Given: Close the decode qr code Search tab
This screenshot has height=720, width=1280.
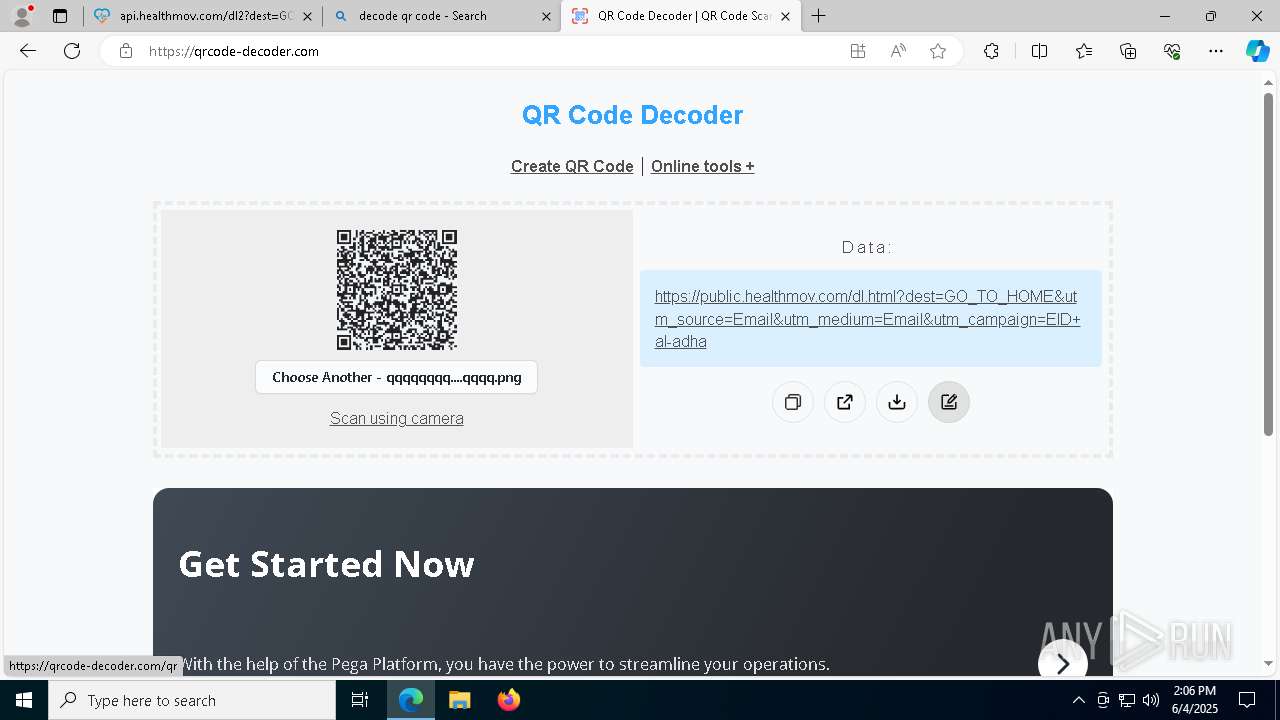Looking at the screenshot, I should click(x=546, y=16).
